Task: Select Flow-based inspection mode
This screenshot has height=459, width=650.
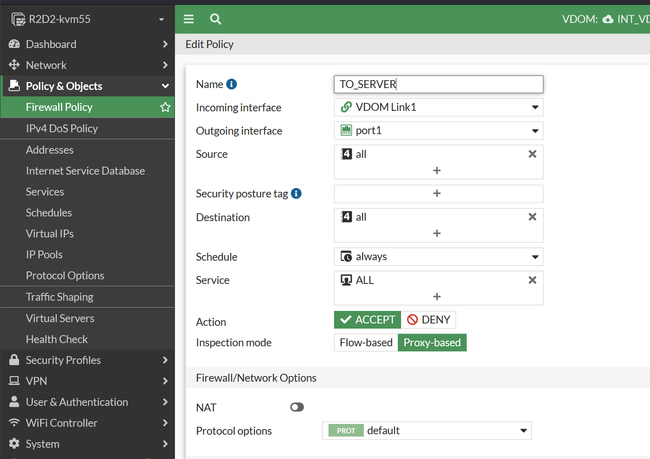Action: (365, 343)
